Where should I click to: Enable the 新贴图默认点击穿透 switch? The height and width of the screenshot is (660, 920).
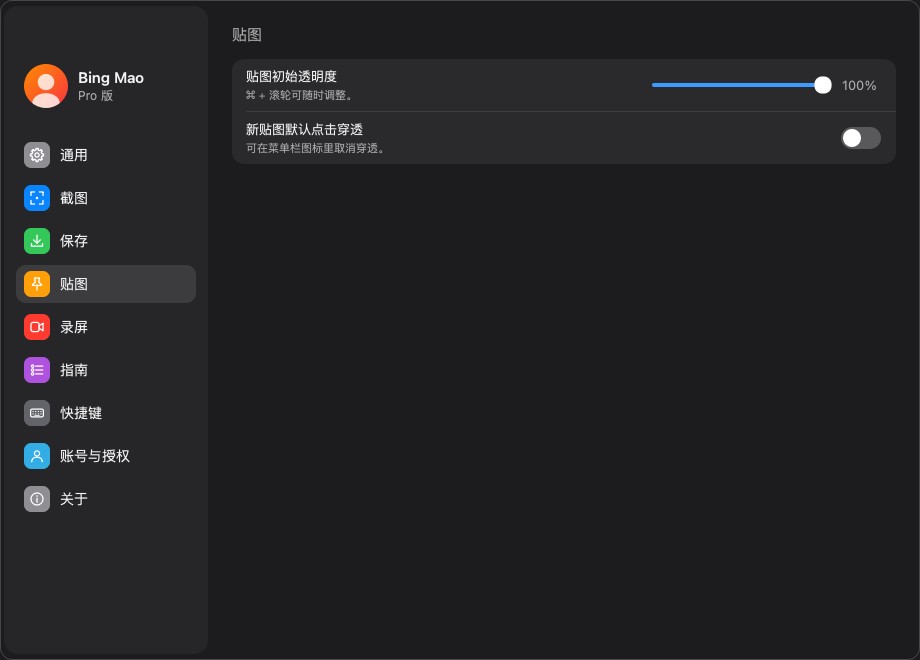point(861,138)
